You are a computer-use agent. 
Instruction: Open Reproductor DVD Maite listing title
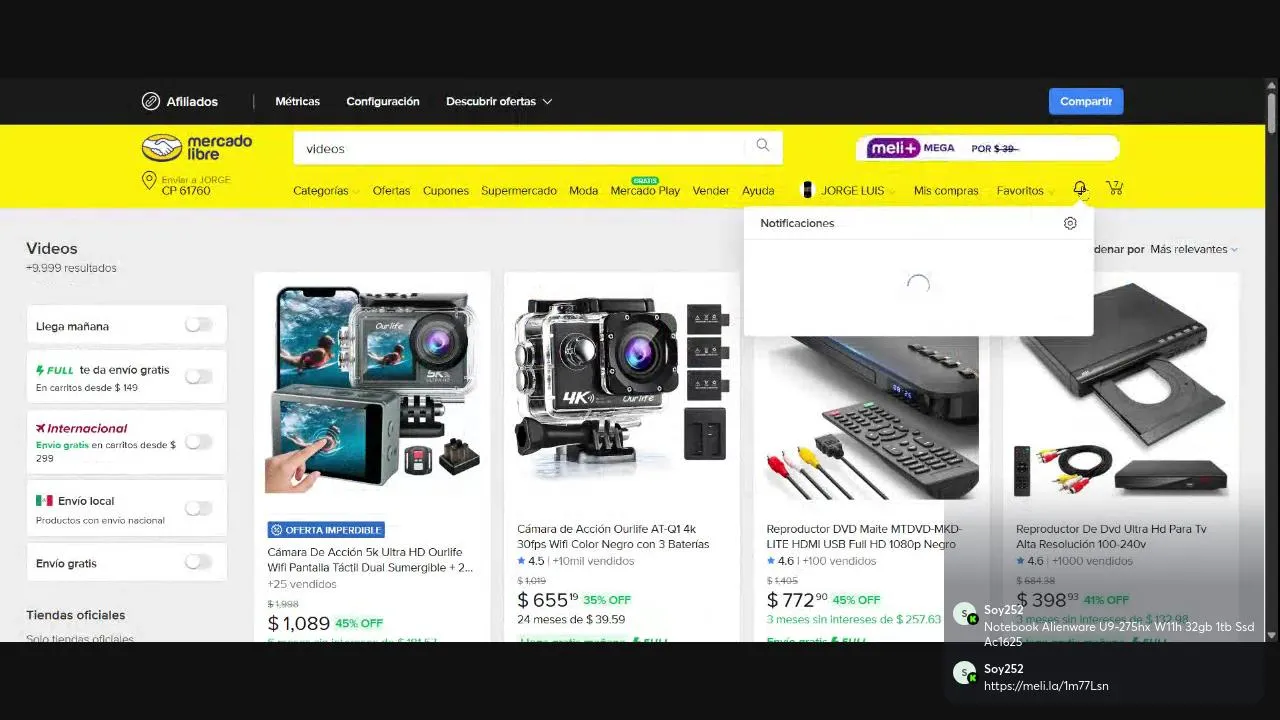[864, 536]
